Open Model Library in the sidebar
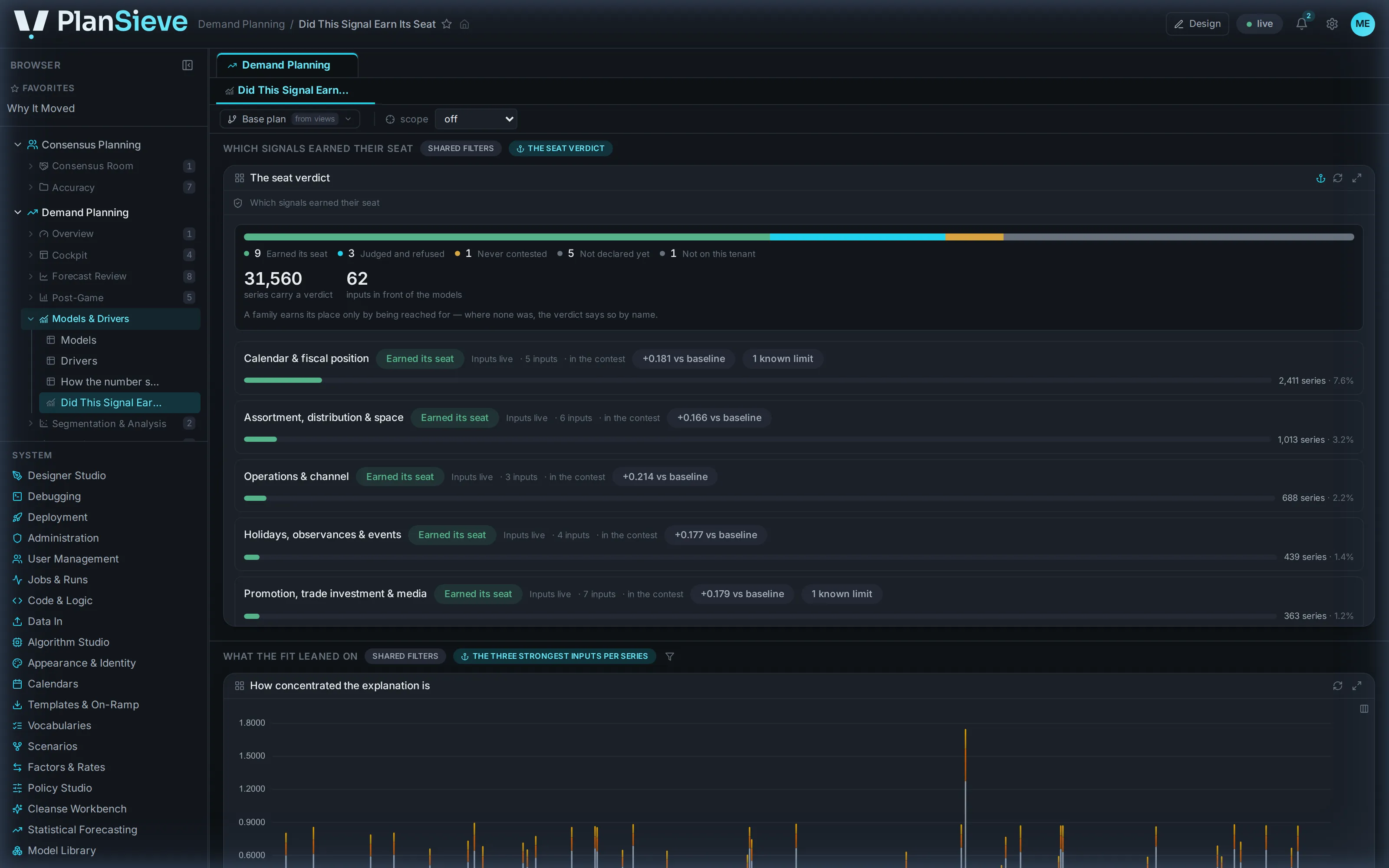 [61, 850]
